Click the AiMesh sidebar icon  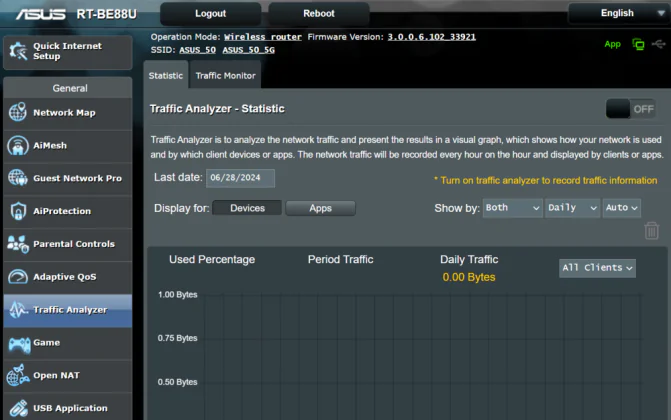(18, 145)
